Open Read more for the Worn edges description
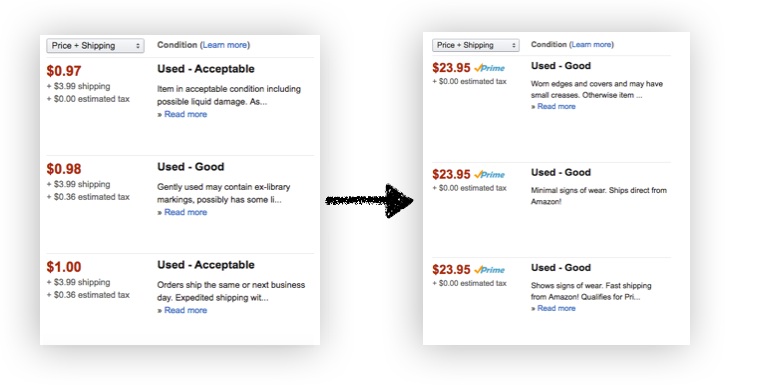Image resolution: width=759 pixels, height=389 pixels. coord(556,106)
